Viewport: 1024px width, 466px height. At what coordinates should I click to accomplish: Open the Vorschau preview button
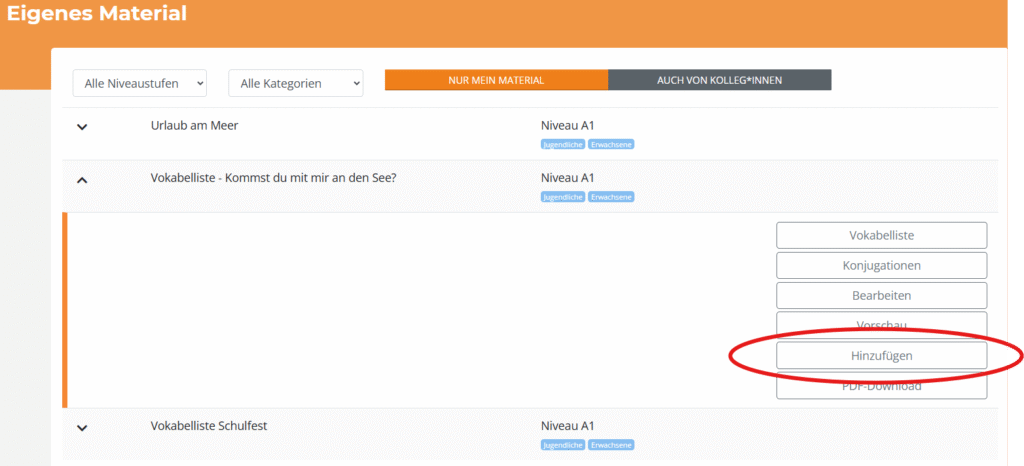coord(881,325)
